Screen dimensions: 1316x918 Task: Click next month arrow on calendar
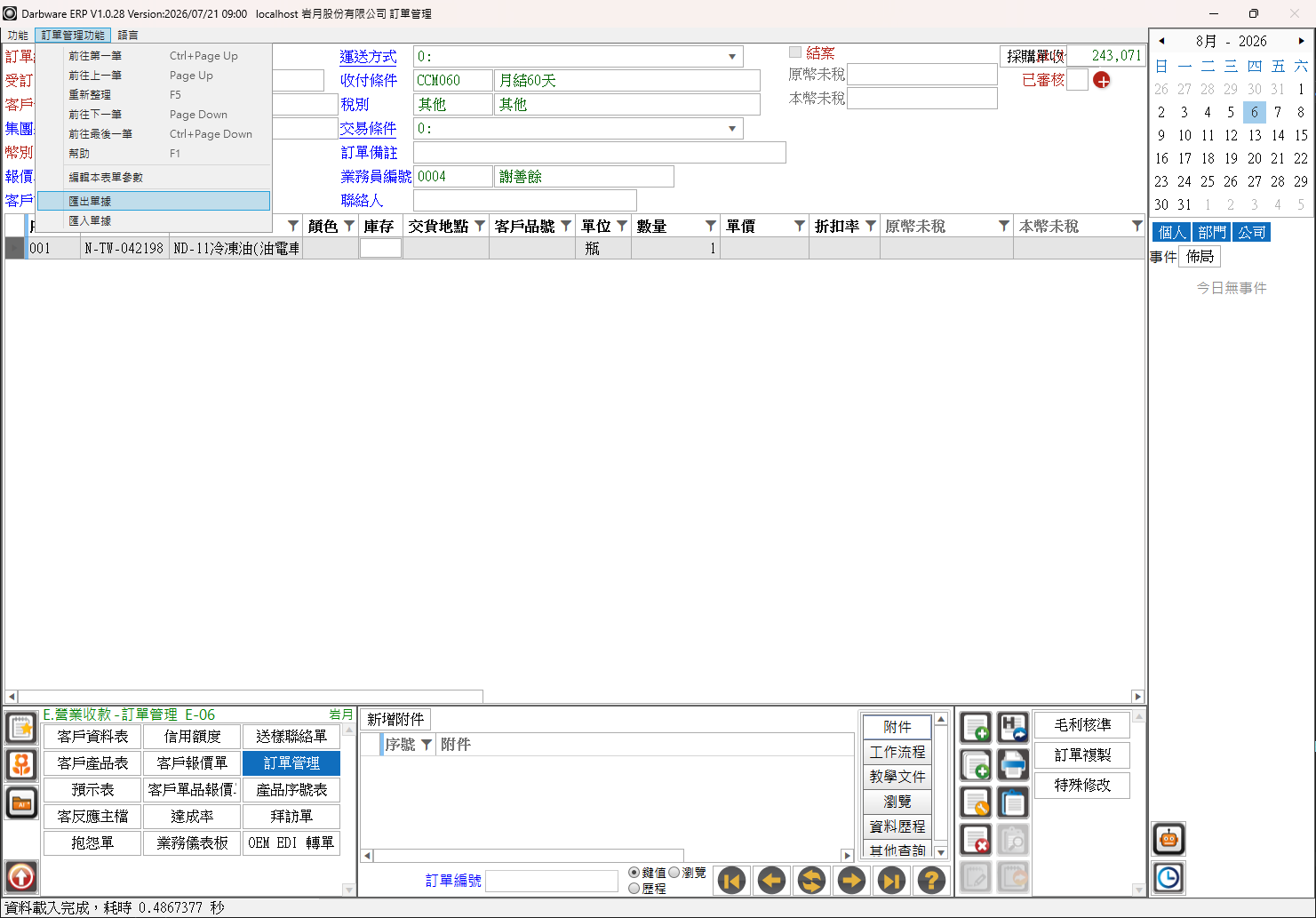[x=1301, y=41]
